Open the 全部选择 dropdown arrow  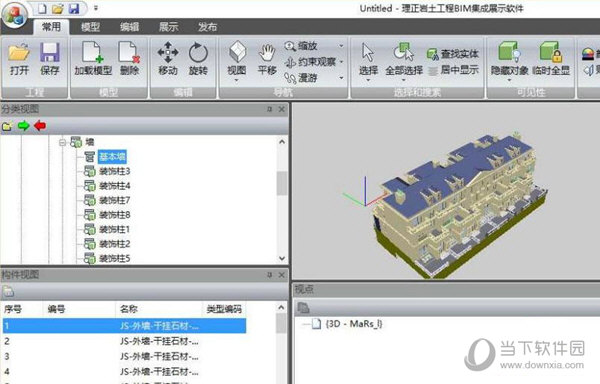[x=404, y=80]
